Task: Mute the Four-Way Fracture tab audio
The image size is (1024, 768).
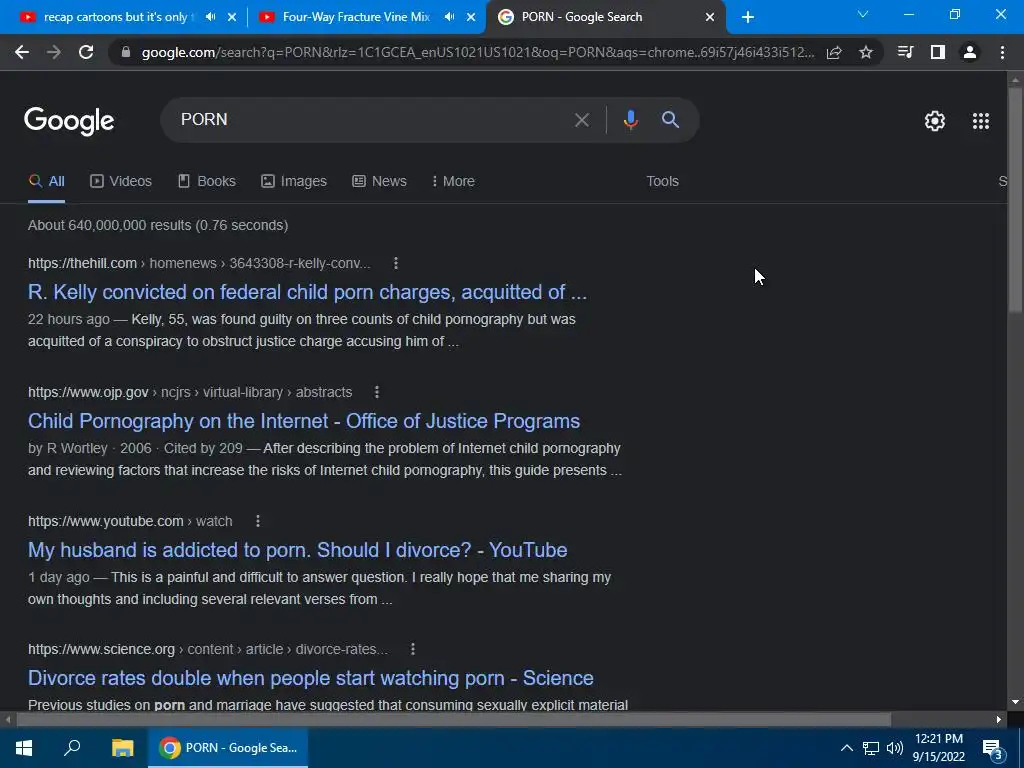Action: coord(449,17)
